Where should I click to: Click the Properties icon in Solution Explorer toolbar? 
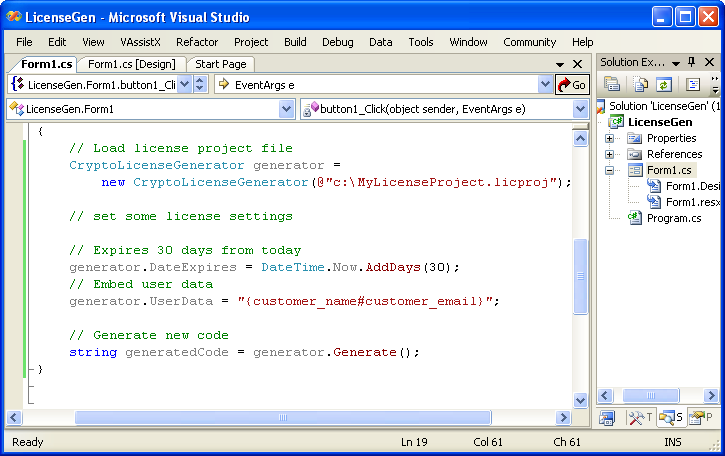click(611, 85)
